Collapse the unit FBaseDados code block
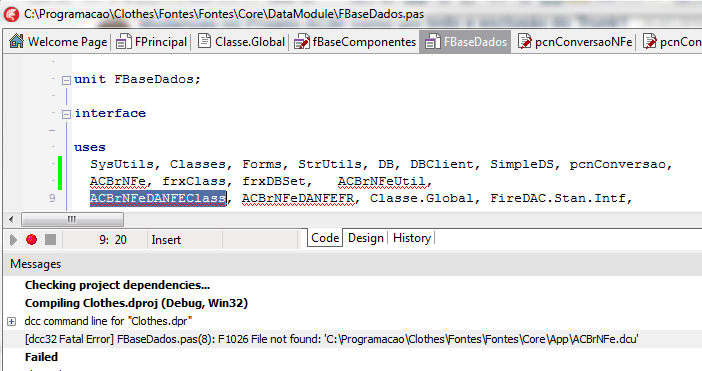The width and height of the screenshot is (702, 371). [x=66, y=80]
